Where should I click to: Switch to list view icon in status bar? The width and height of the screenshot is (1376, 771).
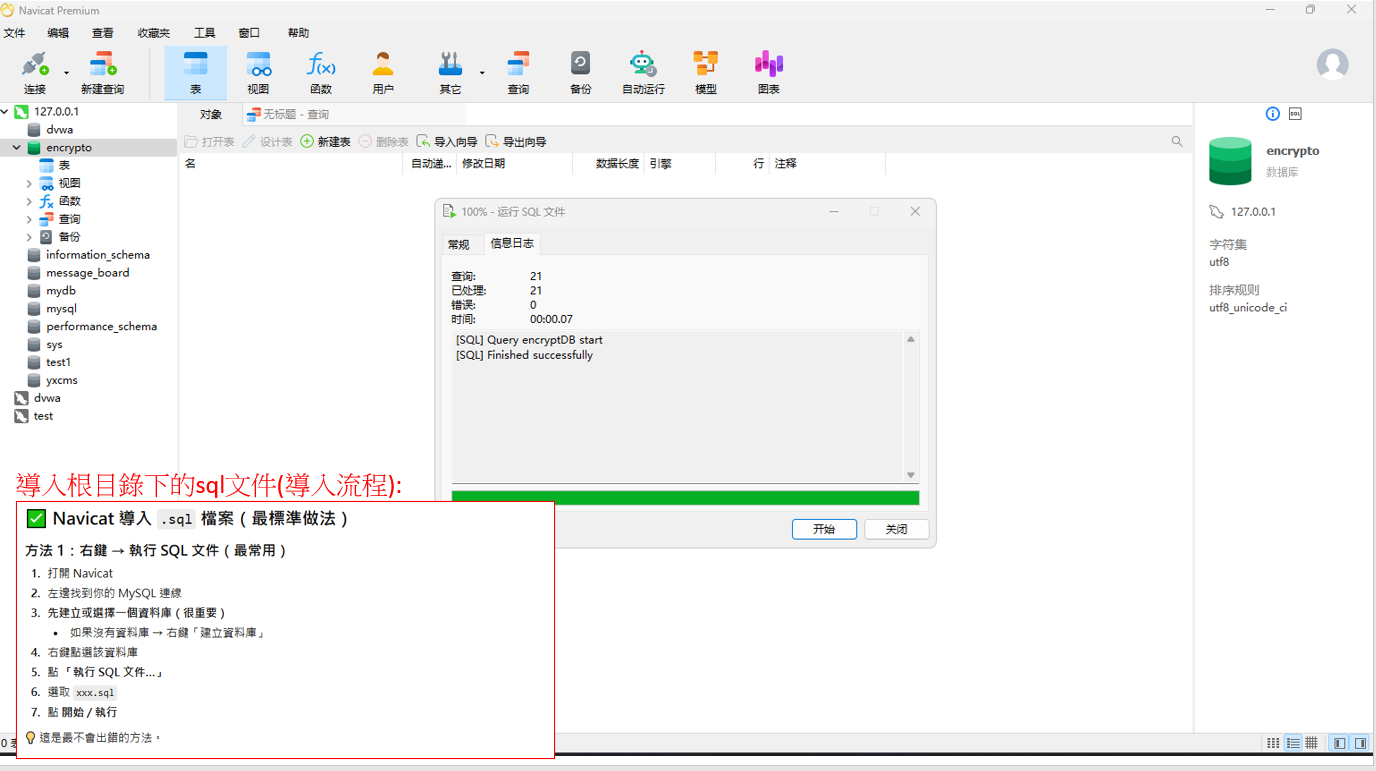click(1273, 743)
